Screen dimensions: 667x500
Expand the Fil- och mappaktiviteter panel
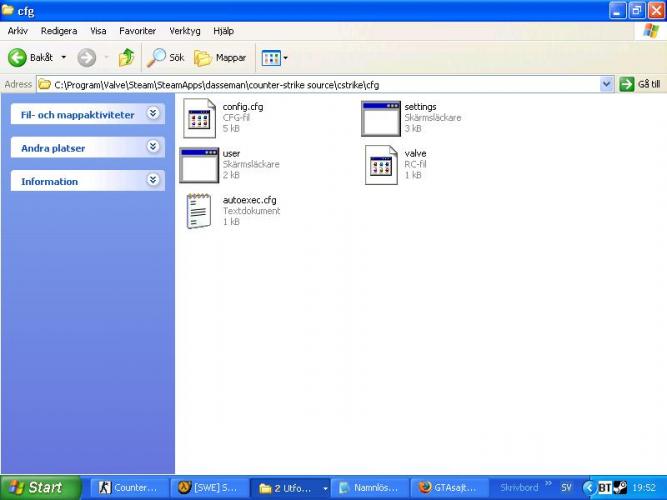(153, 114)
